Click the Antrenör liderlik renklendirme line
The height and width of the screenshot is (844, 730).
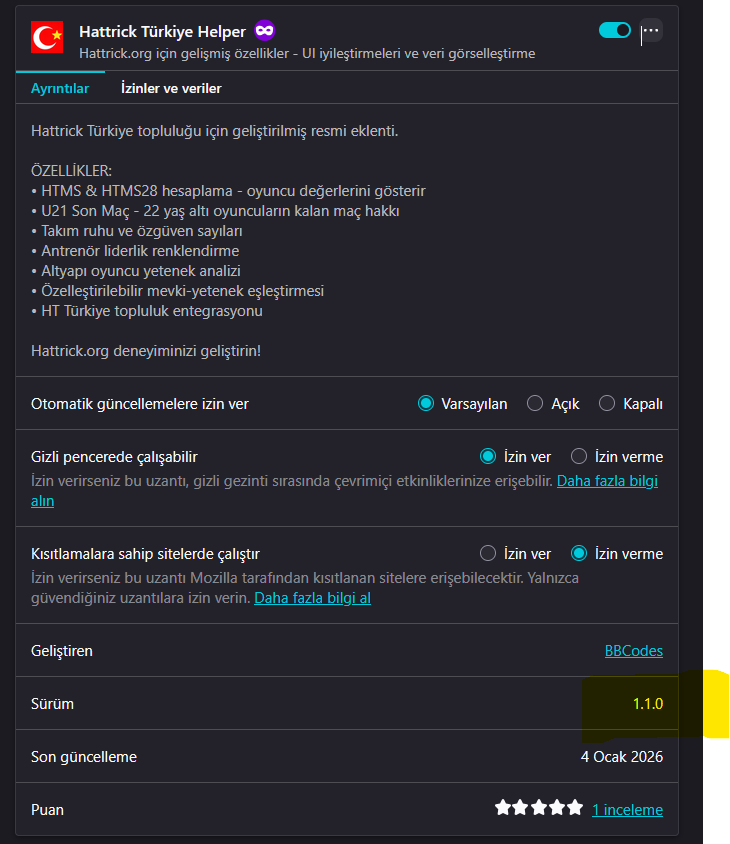pyautogui.click(x=135, y=251)
